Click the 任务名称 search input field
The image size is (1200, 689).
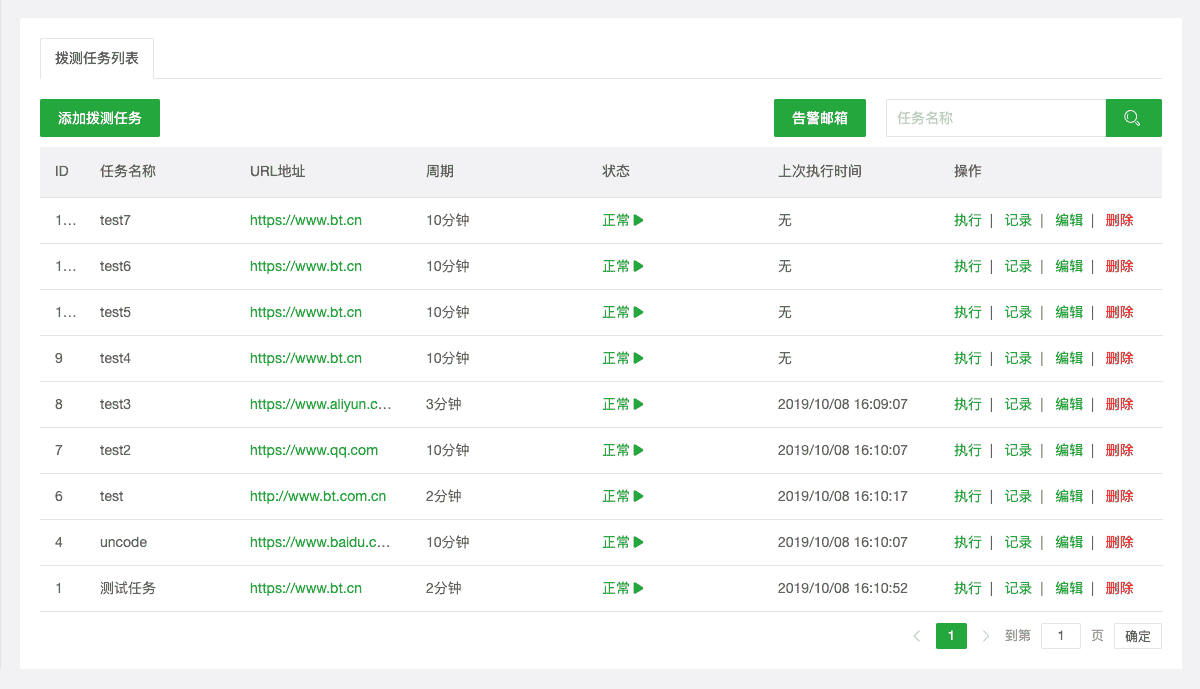pyautogui.click(x=995, y=118)
